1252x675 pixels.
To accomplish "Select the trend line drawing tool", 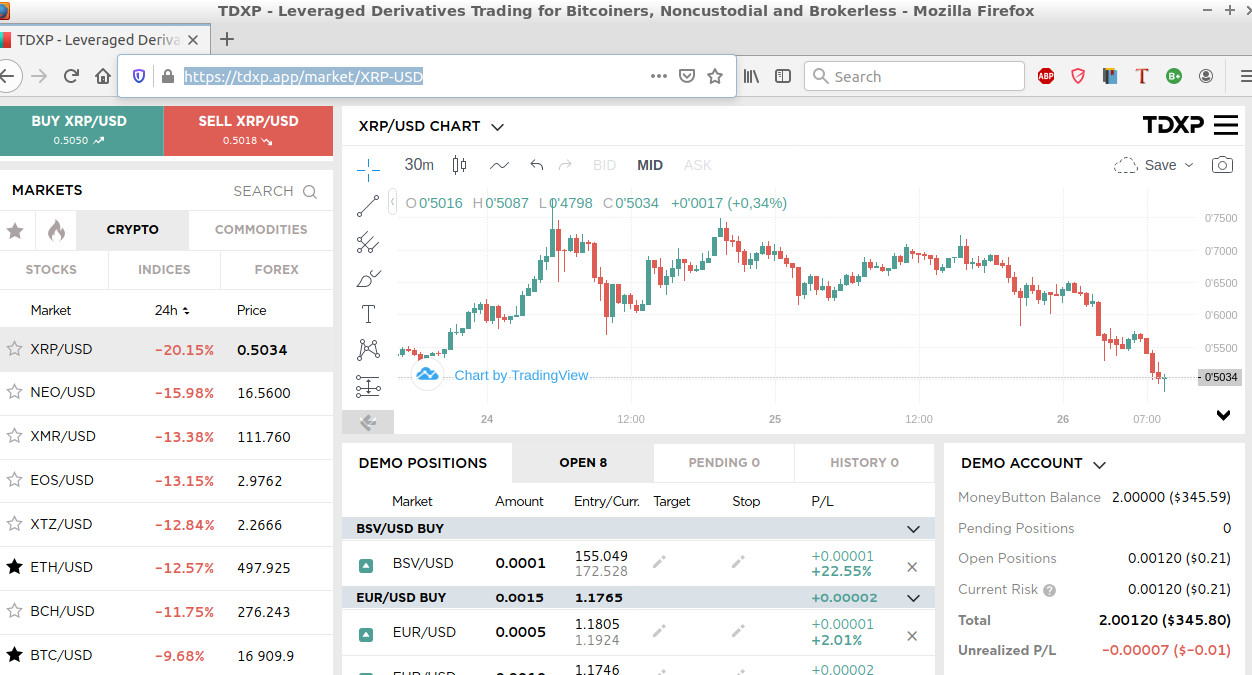I will tap(368, 206).
